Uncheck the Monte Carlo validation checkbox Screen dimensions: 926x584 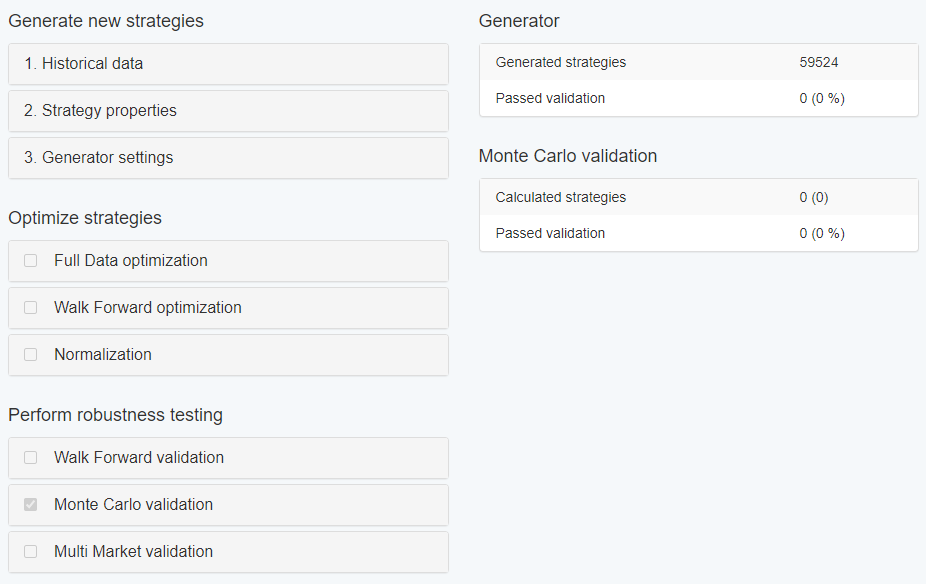point(31,504)
